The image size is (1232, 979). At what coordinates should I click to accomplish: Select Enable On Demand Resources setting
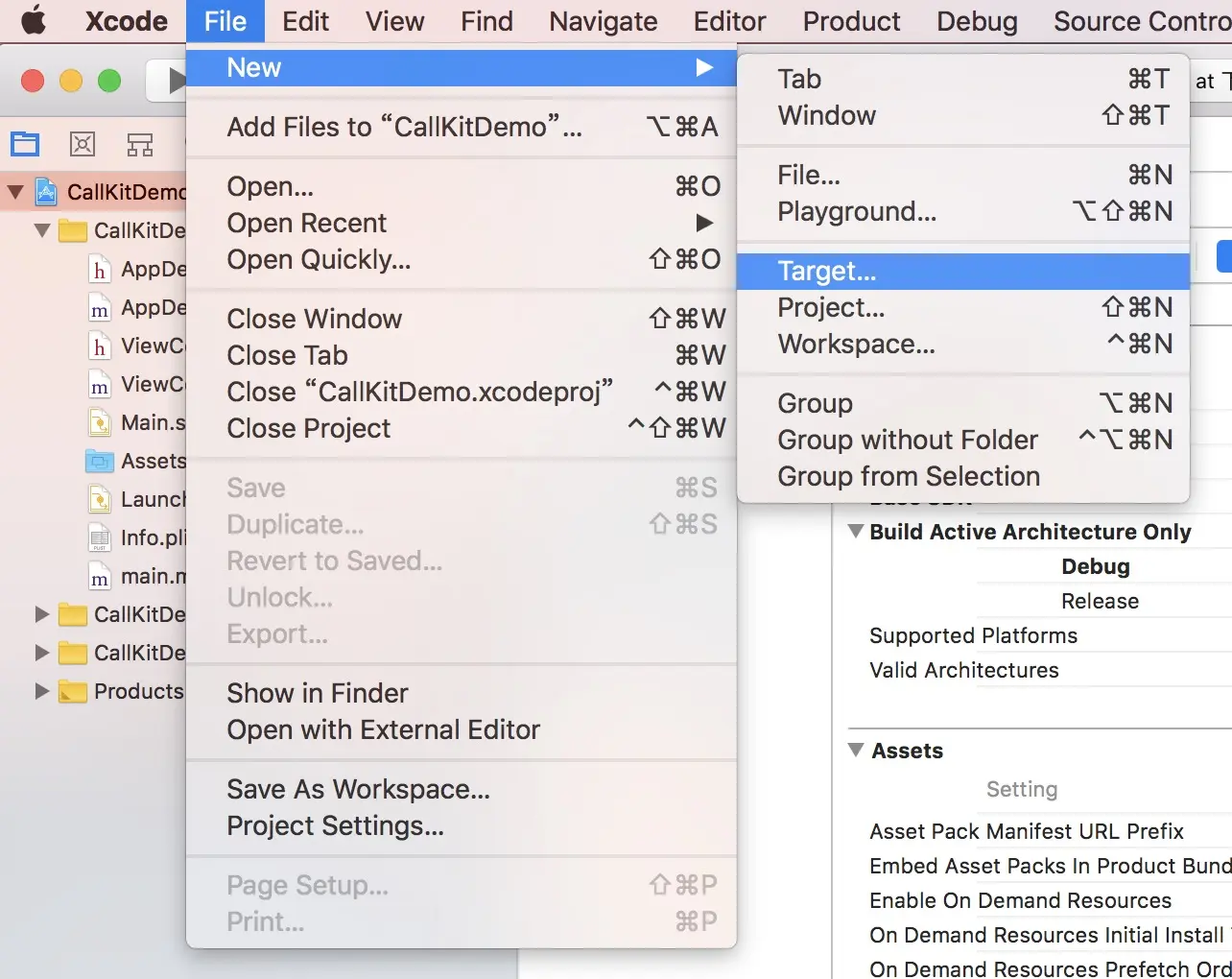(1020, 900)
